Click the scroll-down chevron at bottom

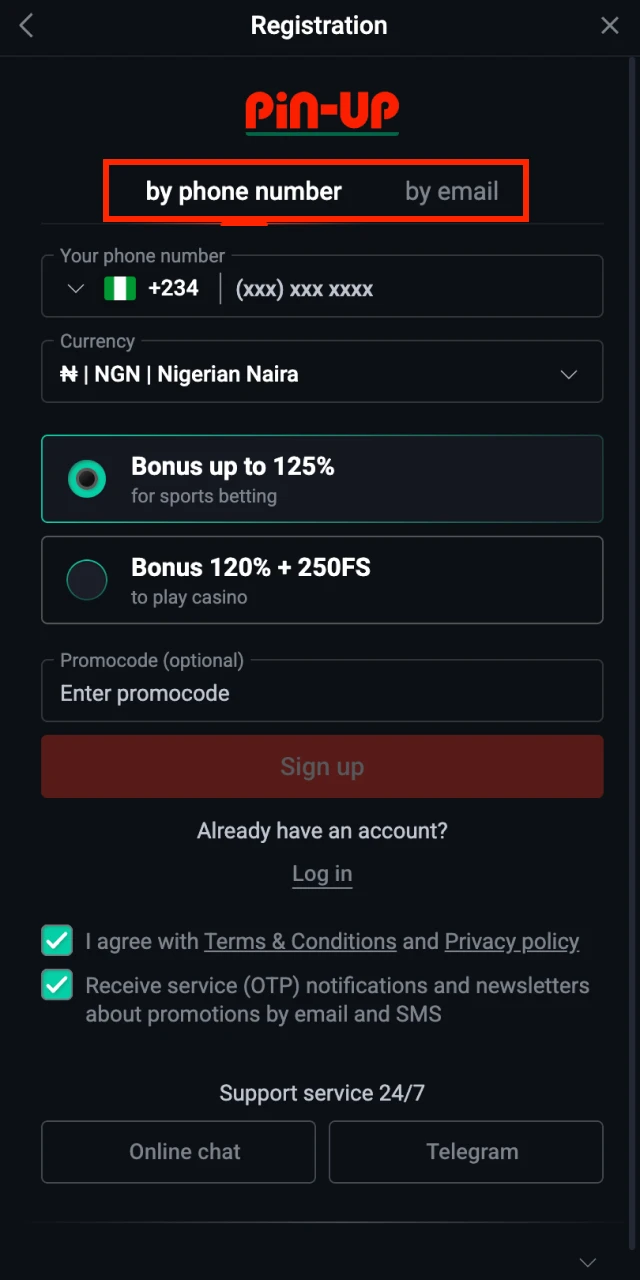pos(588,1262)
